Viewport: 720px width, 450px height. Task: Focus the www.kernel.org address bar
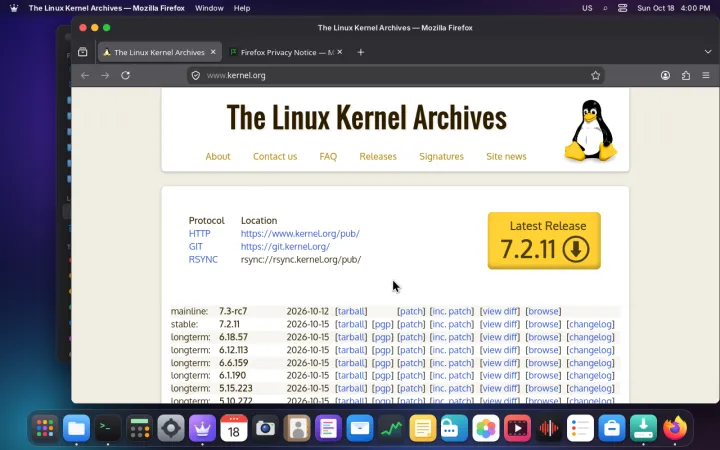pos(395,75)
